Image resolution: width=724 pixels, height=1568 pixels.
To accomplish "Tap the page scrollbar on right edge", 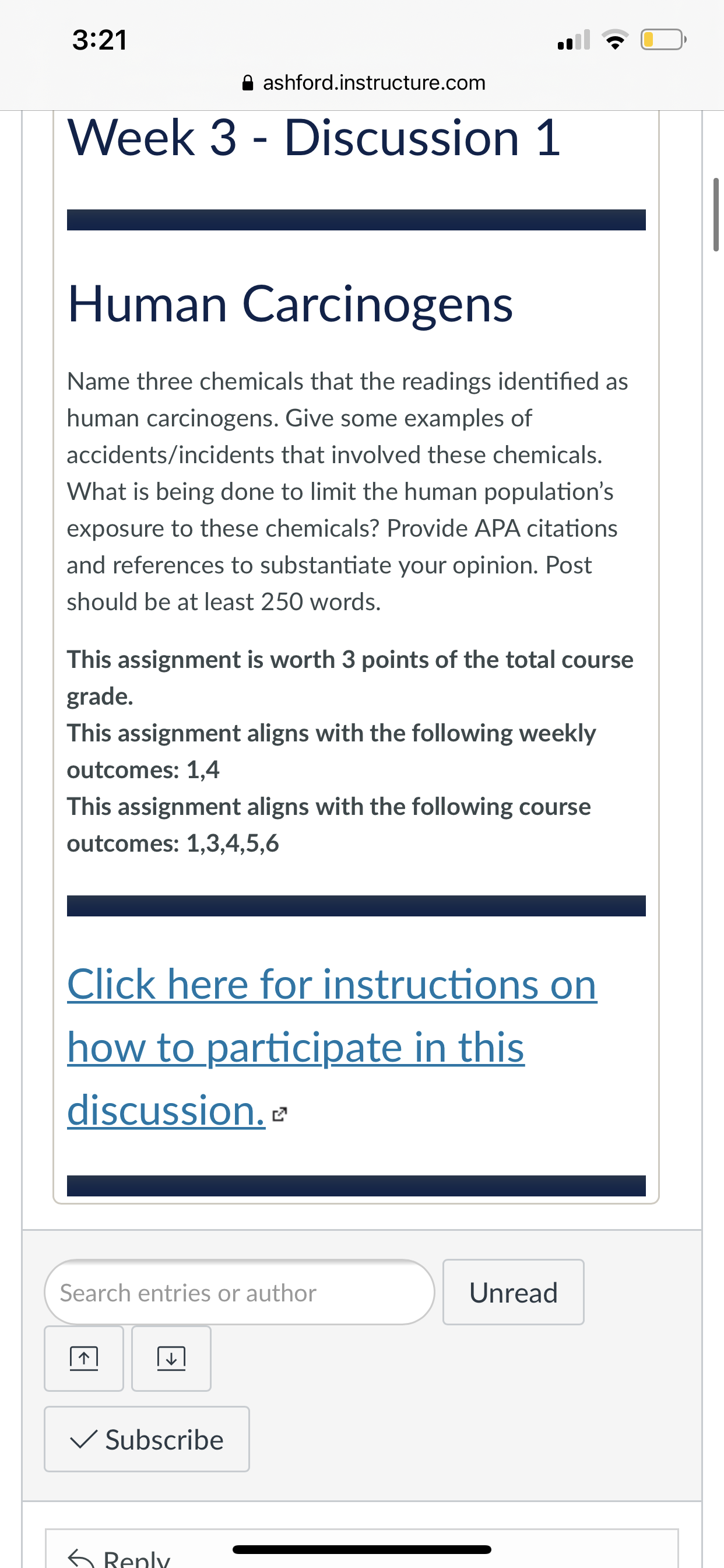I will pyautogui.click(x=715, y=214).
